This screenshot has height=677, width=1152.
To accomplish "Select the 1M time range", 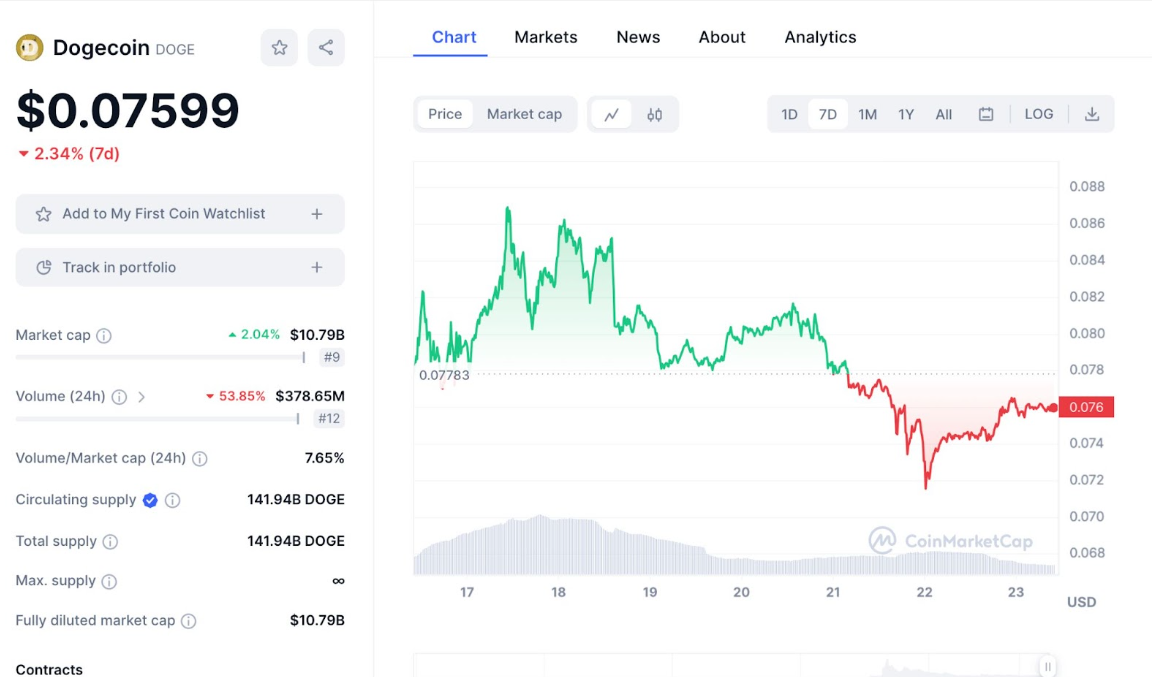I will coord(867,114).
